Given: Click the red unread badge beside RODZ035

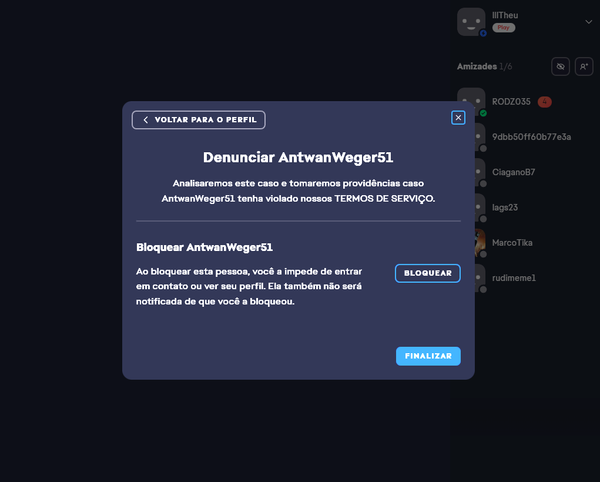Looking at the screenshot, I should (544, 102).
